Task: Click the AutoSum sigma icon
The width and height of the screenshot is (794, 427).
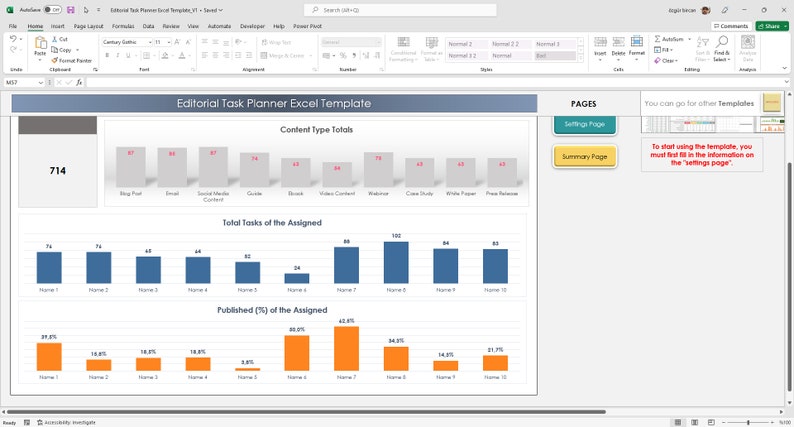Action: (657, 39)
